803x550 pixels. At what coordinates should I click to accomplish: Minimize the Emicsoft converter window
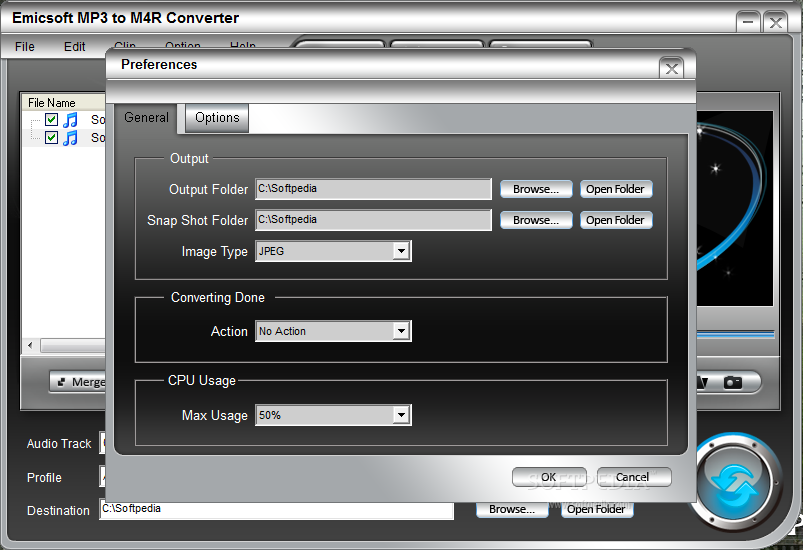pyautogui.click(x=748, y=23)
